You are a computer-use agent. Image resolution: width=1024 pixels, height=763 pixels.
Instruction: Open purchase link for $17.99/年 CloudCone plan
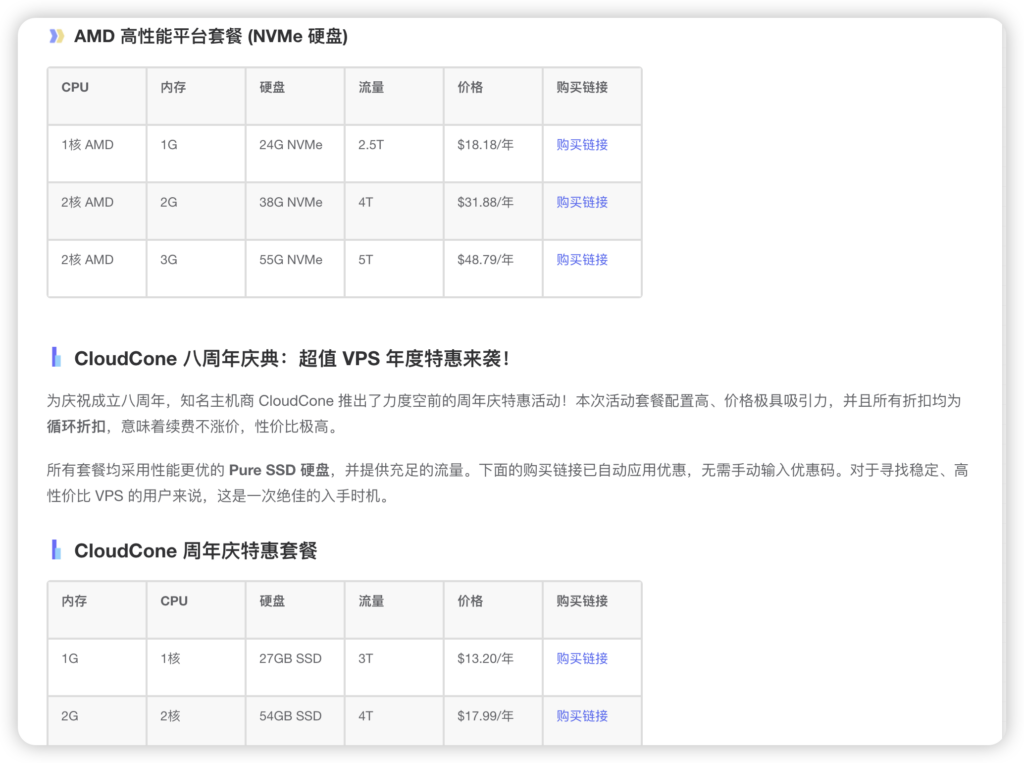[x=582, y=716]
